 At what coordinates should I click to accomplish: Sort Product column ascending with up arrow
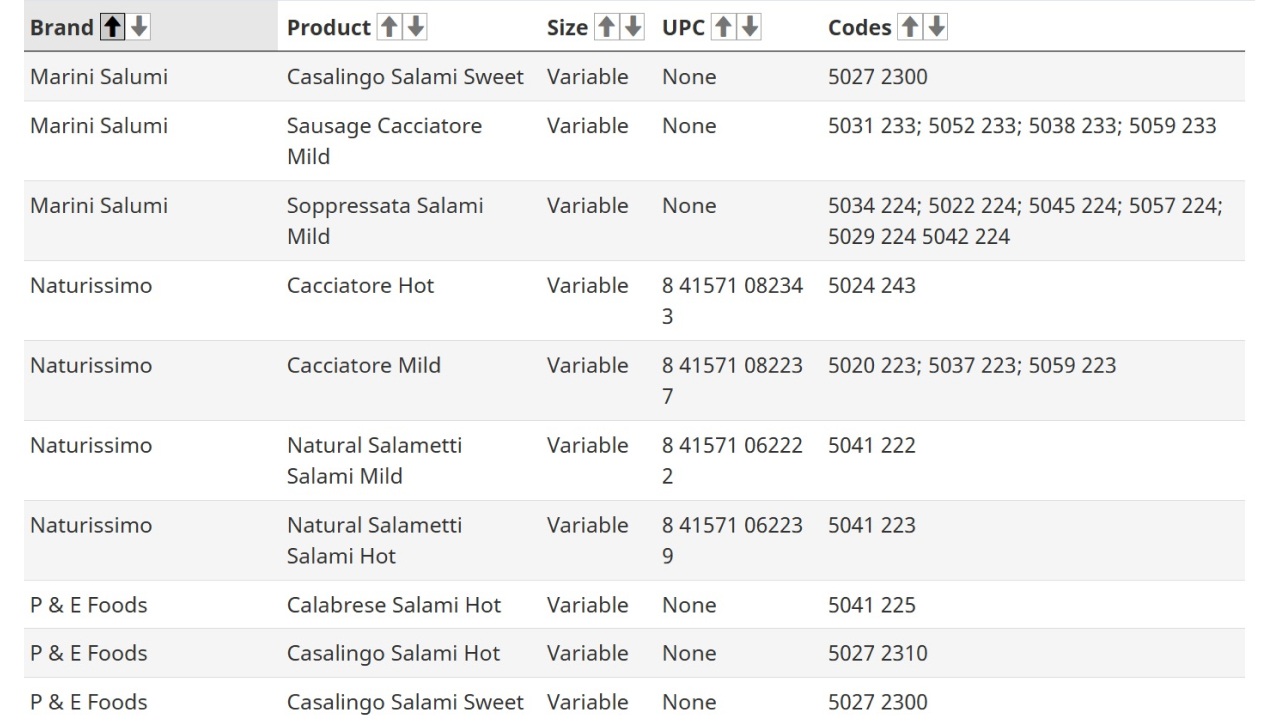387,28
